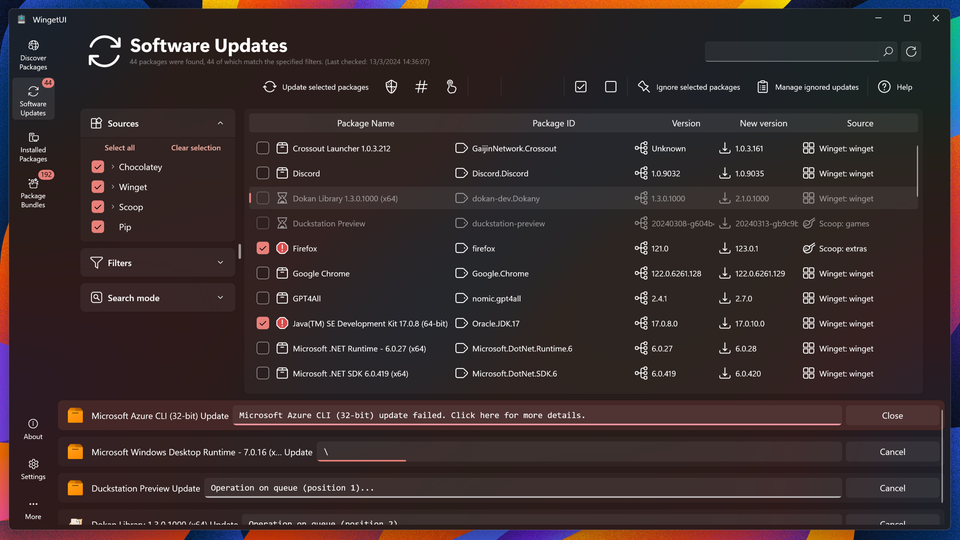The width and height of the screenshot is (960, 540).
Task: Expand the Search mode section
Action: click(x=158, y=298)
